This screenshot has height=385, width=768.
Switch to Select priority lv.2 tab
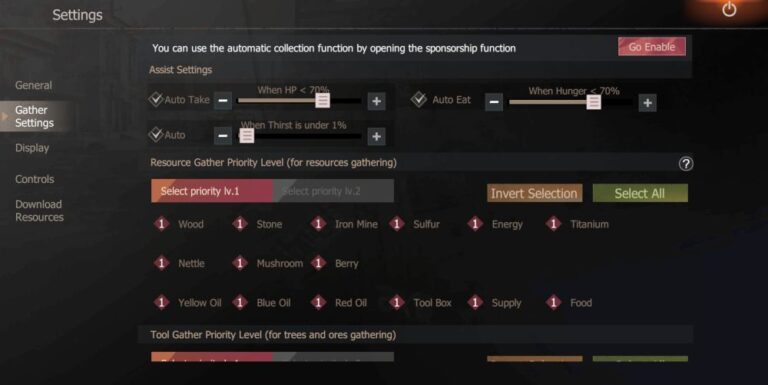[333, 191]
